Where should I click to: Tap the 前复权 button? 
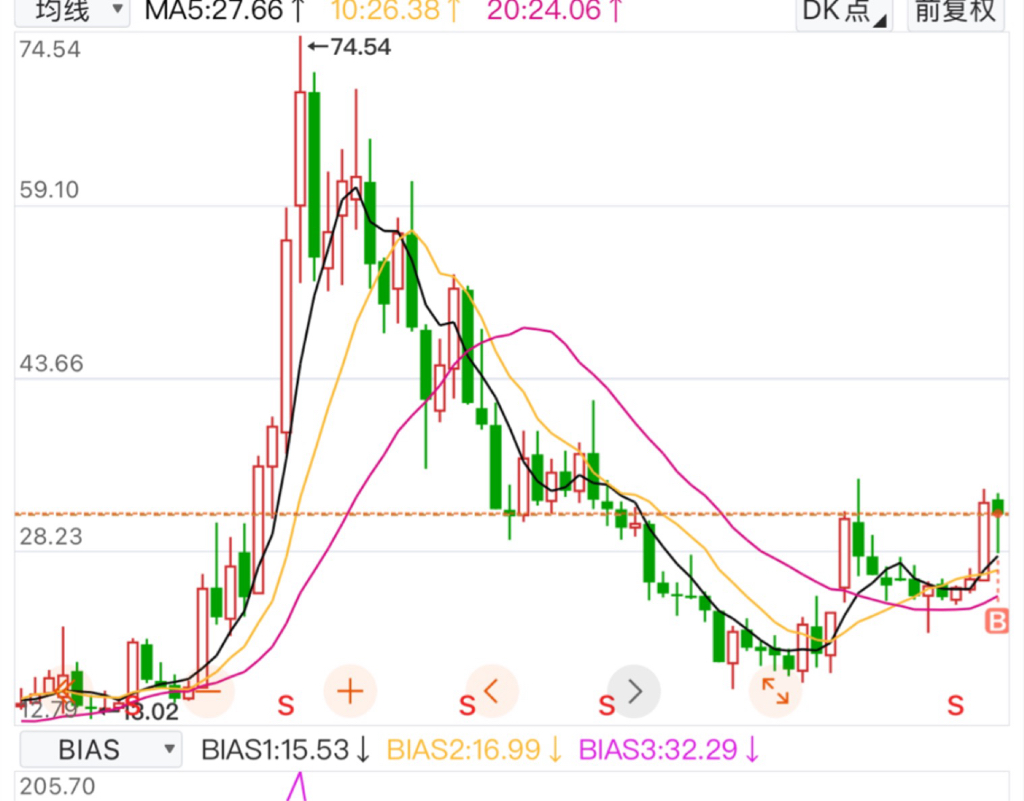[956, 12]
